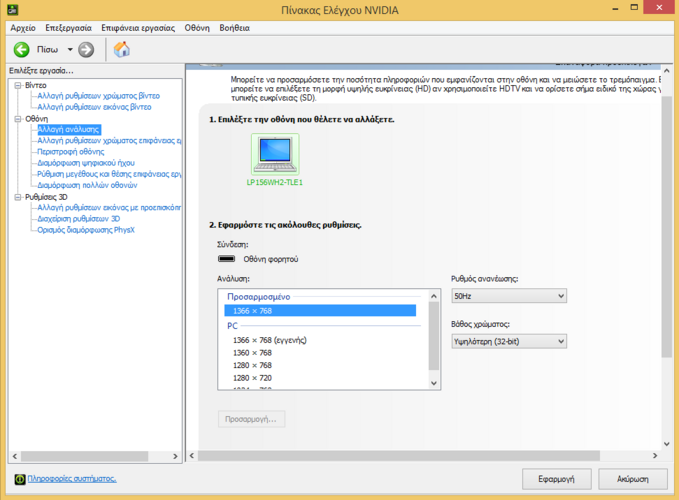The image size is (679, 500).
Task: Open the refresh rate 50Hz dropdown
Action: pyautogui.click(x=509, y=296)
